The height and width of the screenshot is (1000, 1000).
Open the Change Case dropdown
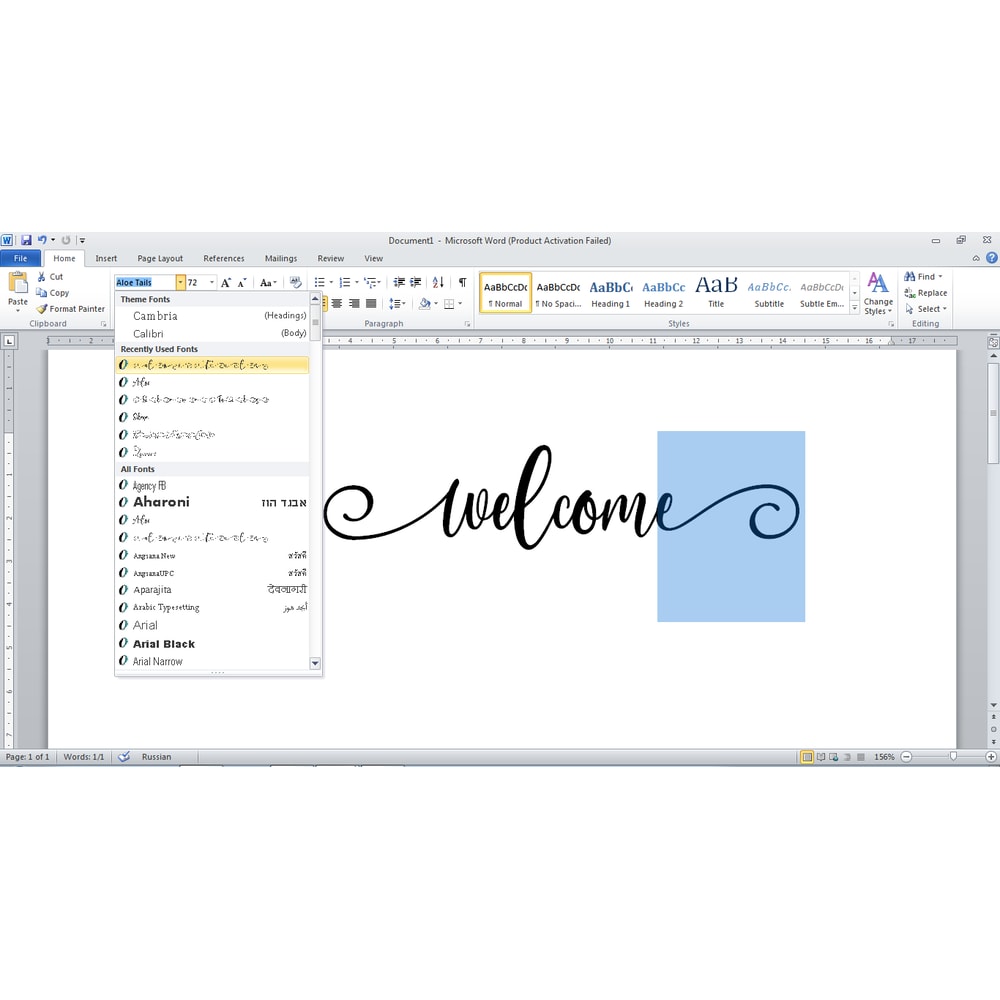point(267,283)
